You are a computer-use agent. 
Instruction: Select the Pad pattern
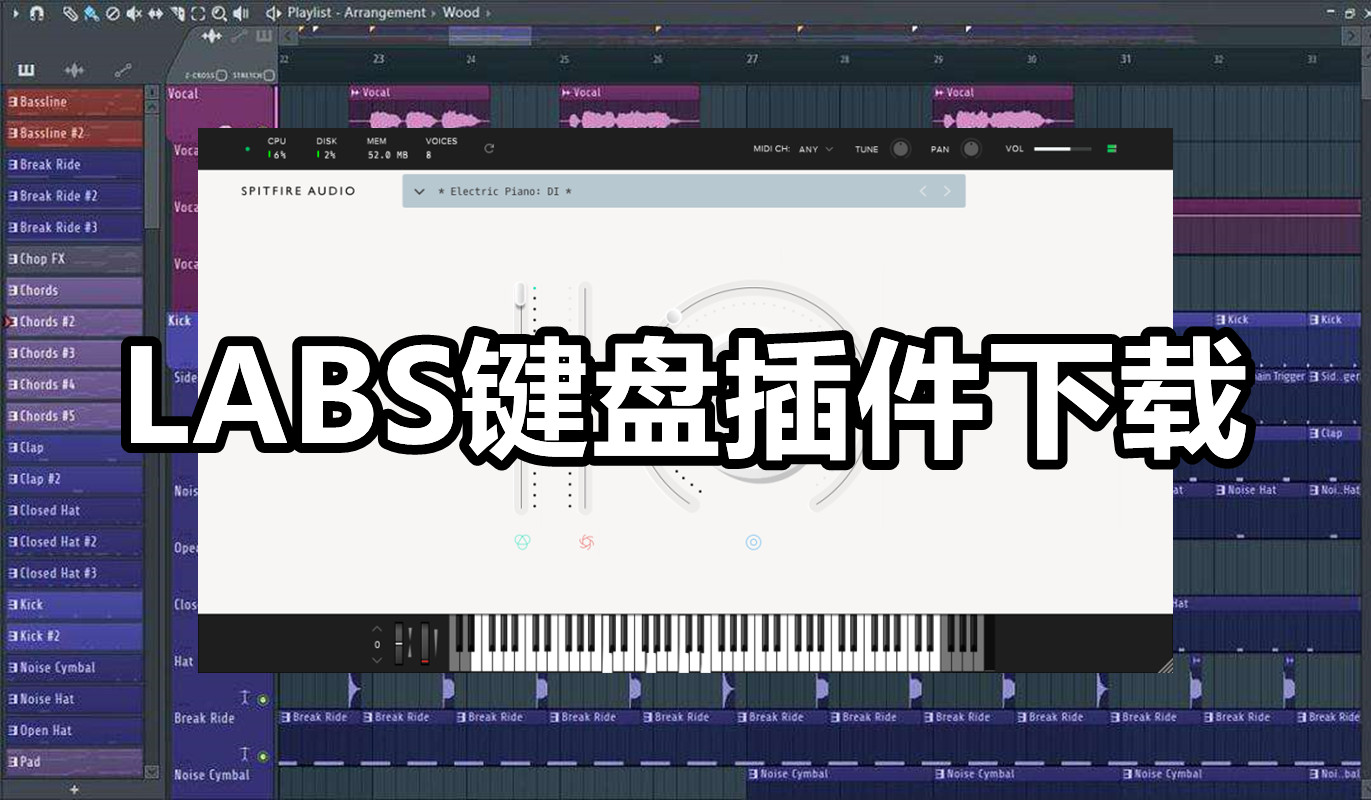pyautogui.click(x=74, y=761)
